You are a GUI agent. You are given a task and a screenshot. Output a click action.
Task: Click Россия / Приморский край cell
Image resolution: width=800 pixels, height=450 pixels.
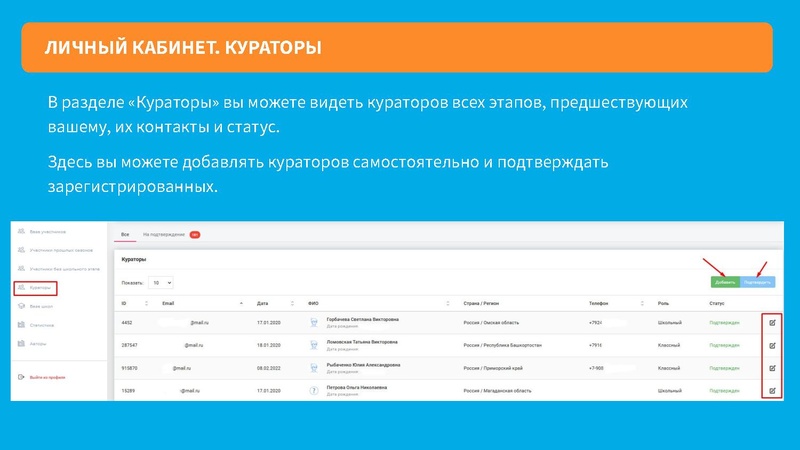pos(493,368)
